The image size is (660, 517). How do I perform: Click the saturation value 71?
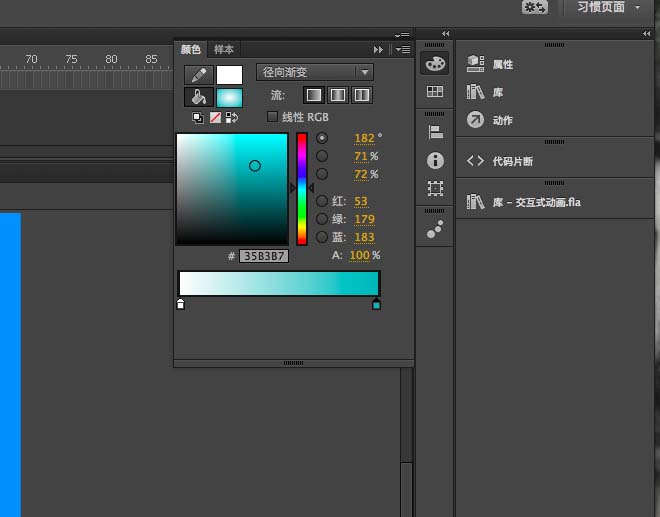361,156
